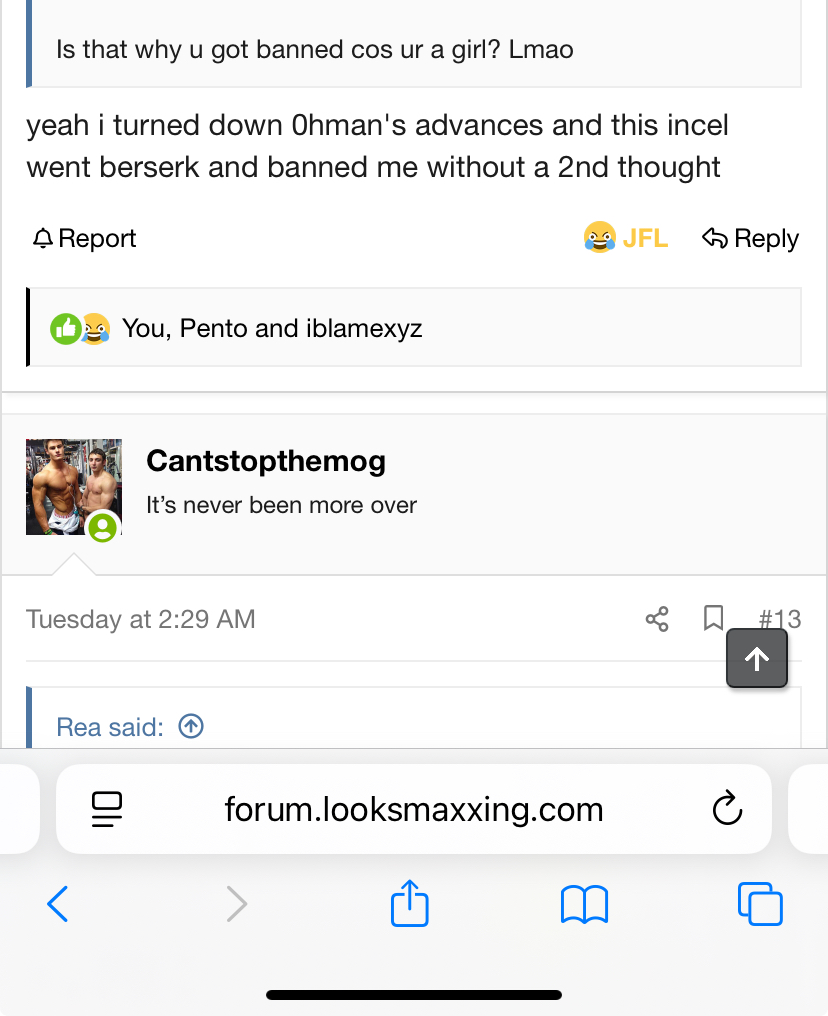
Task: Click the JFL laughing reaction
Action: click(x=625, y=239)
